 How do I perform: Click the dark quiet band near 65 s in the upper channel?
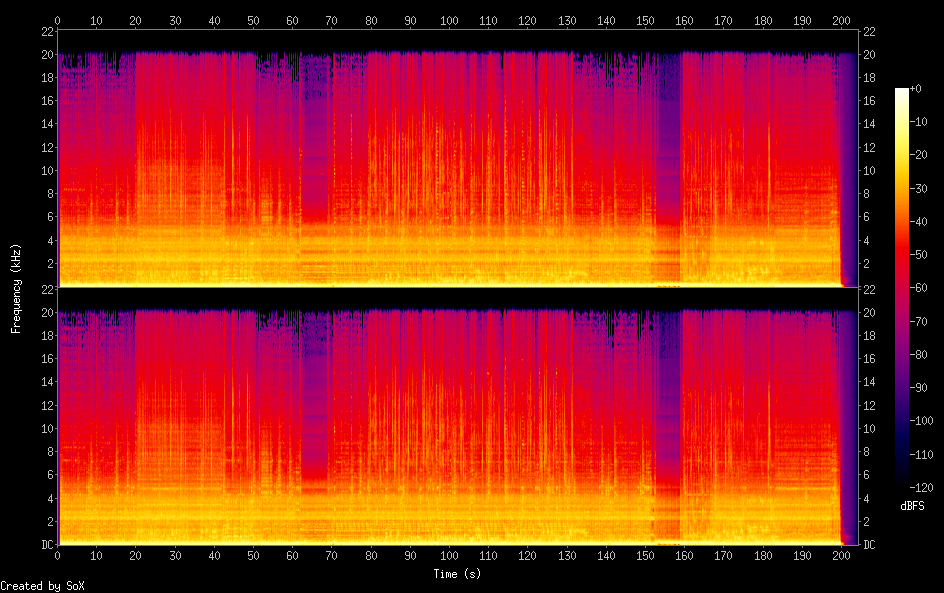(x=316, y=150)
